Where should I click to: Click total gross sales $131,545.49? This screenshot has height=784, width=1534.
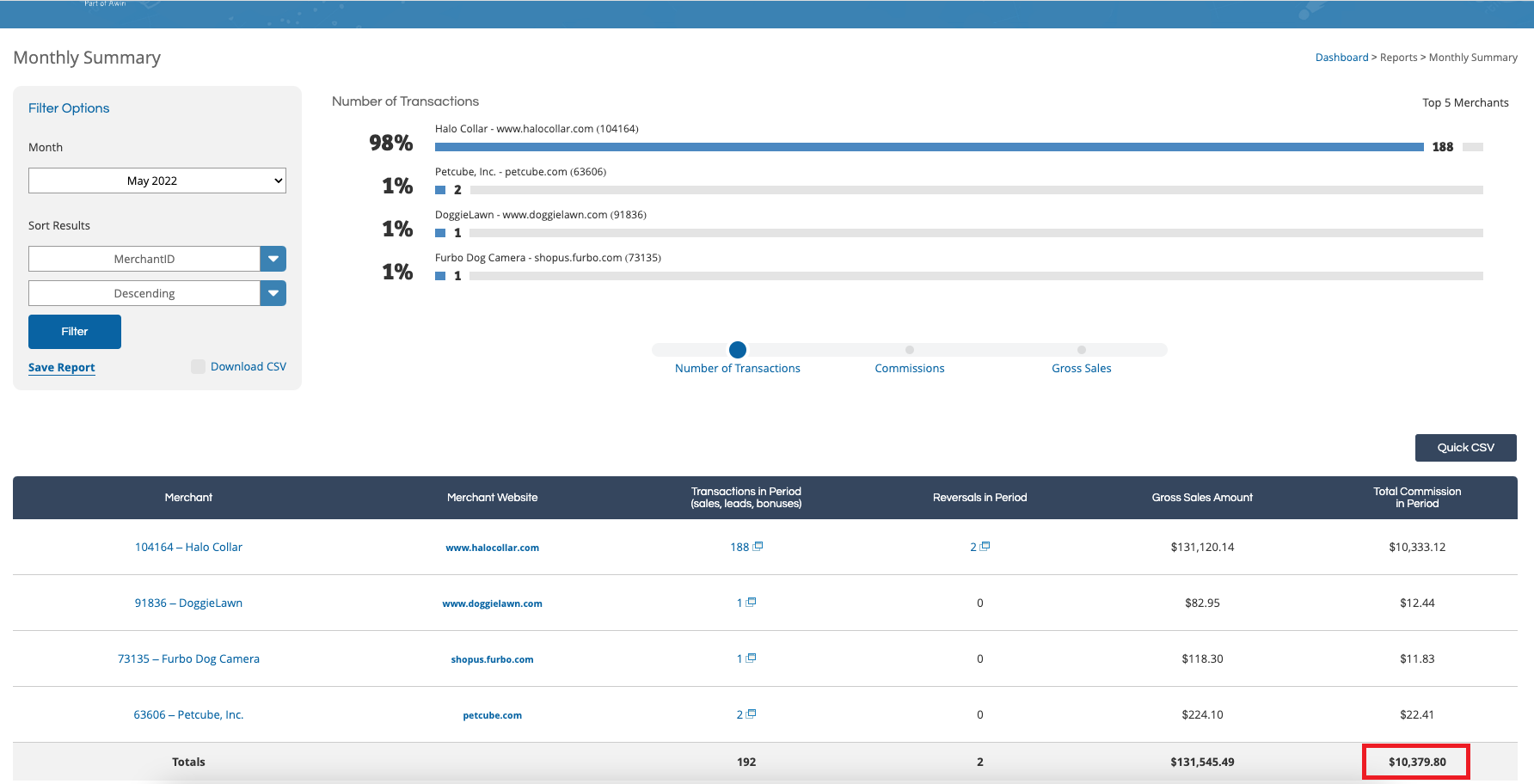coord(1202,762)
